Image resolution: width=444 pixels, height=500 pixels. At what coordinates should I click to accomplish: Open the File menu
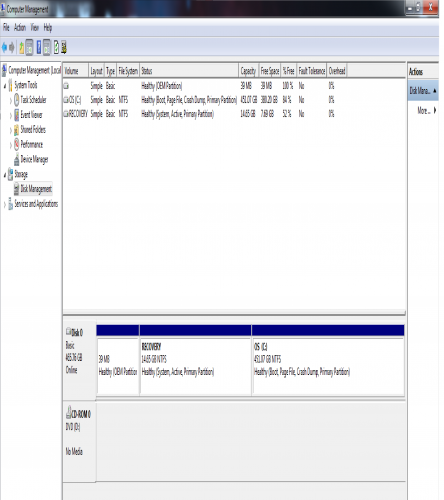6,28
